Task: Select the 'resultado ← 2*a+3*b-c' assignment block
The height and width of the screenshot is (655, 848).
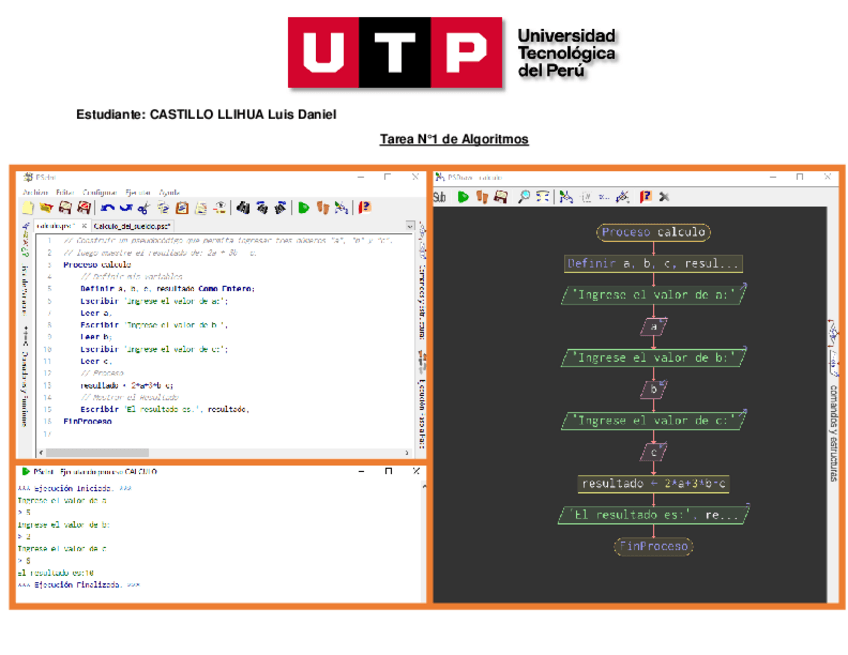Action: 653,484
